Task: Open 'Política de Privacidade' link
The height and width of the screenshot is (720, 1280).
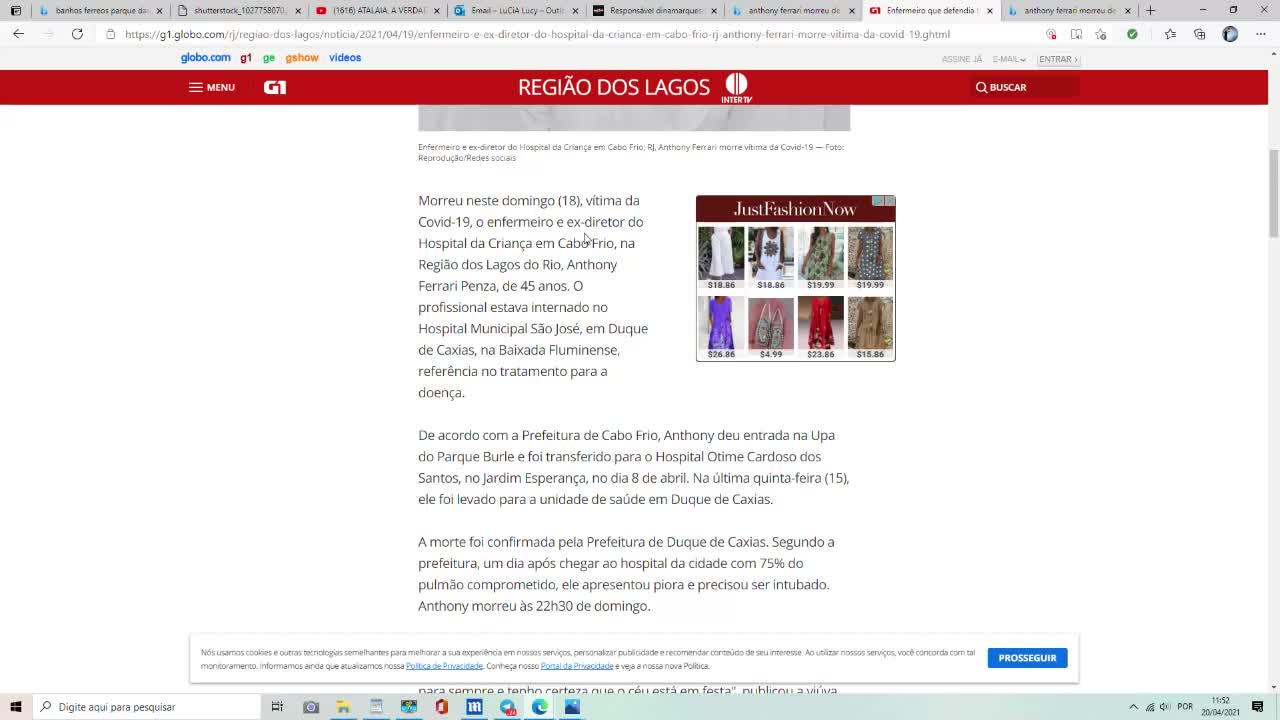Action: (444, 666)
